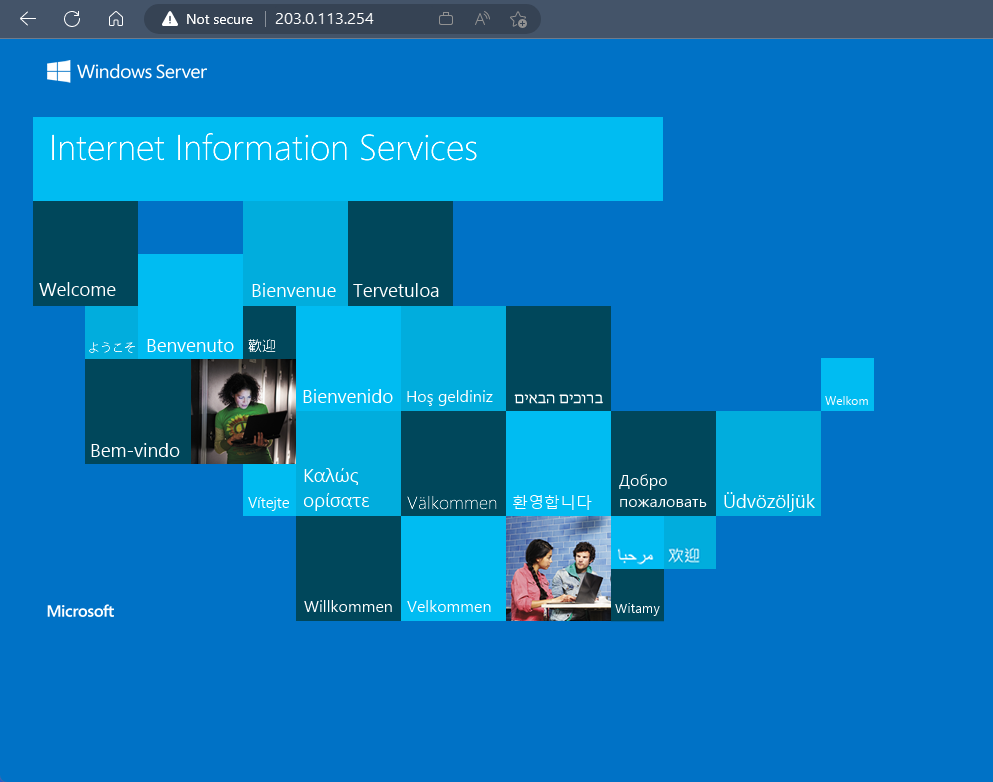Click the Witamy tile
This screenshot has width=993, height=782.
coord(638,595)
